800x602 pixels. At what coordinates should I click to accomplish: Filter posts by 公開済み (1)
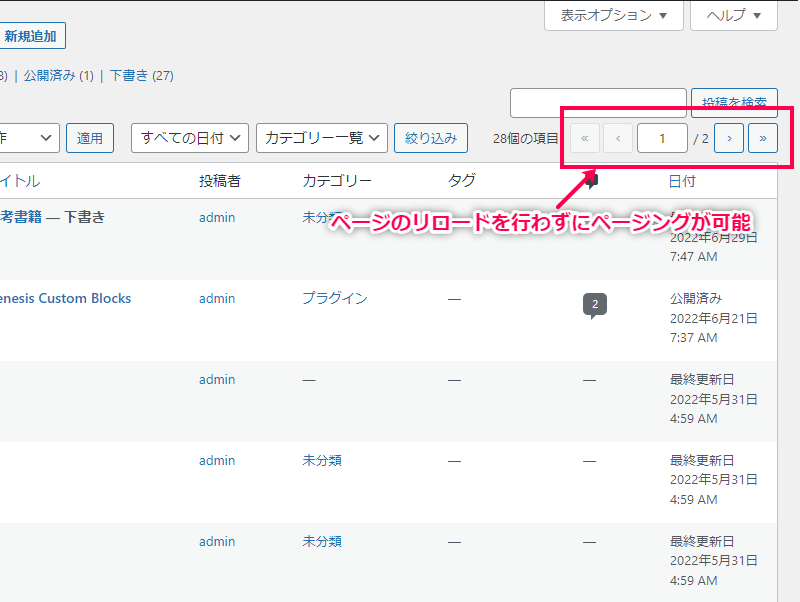point(59,76)
